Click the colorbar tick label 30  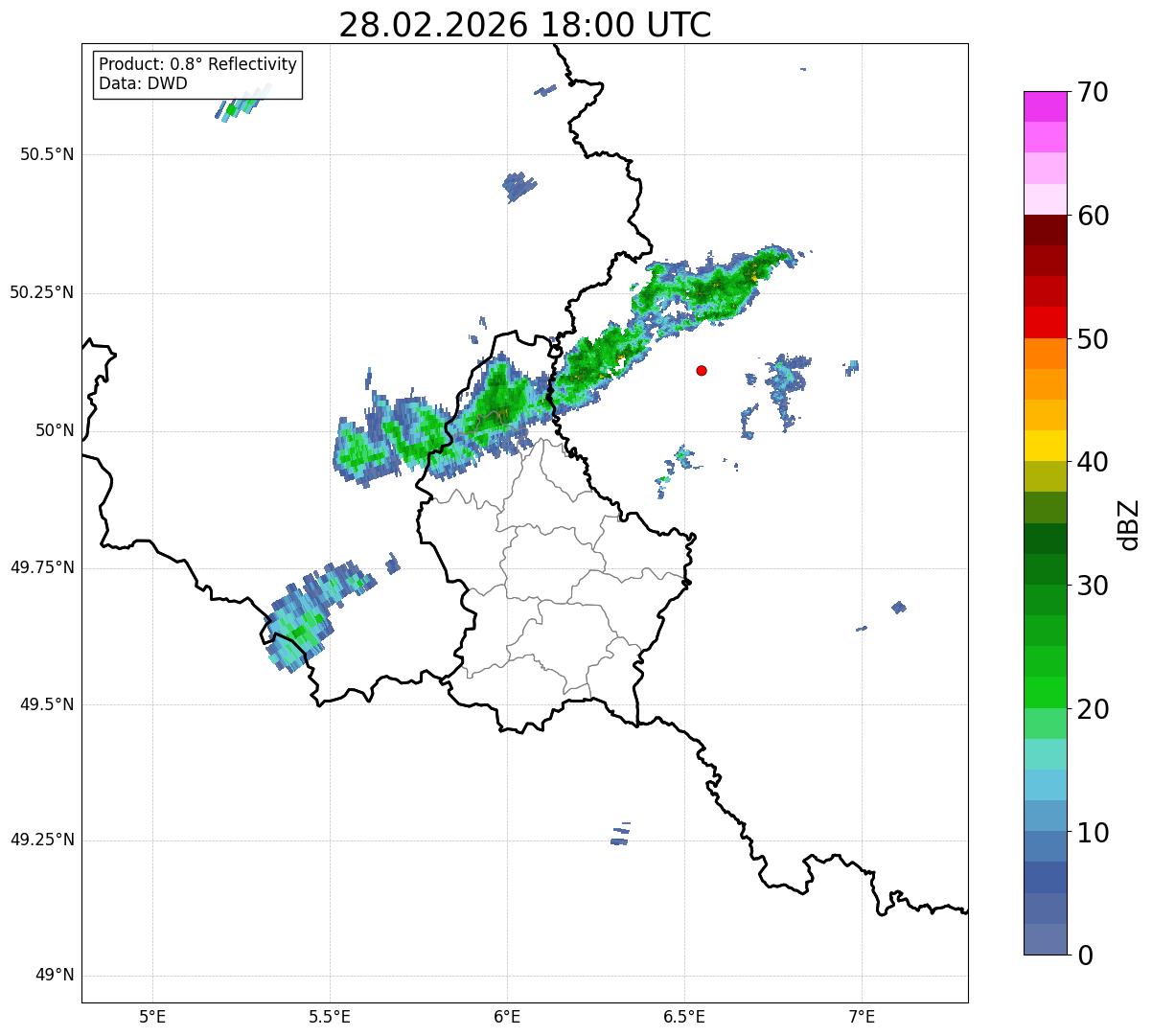(1093, 586)
